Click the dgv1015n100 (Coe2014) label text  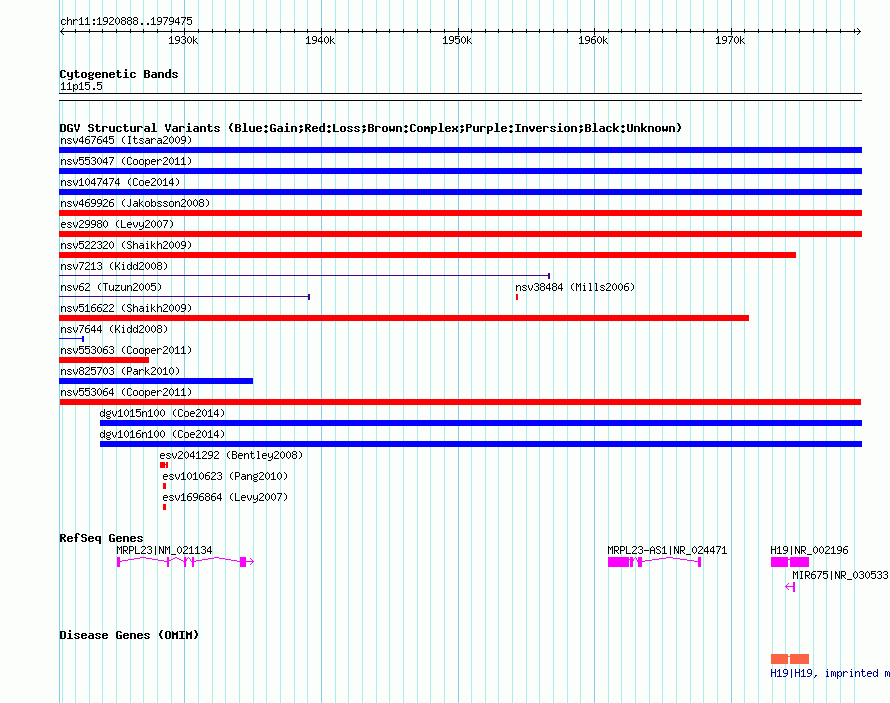point(162,413)
